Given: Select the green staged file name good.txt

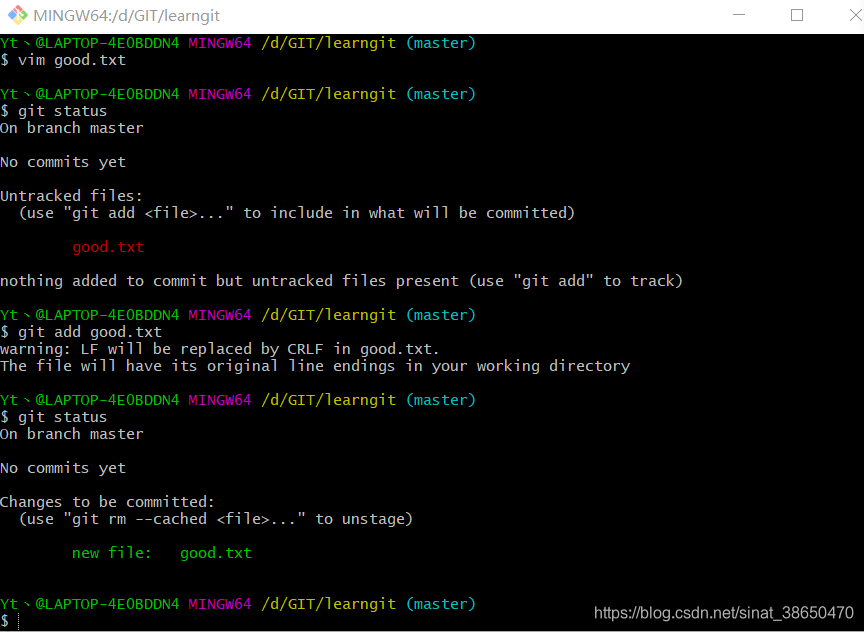Looking at the screenshot, I should coord(216,553).
